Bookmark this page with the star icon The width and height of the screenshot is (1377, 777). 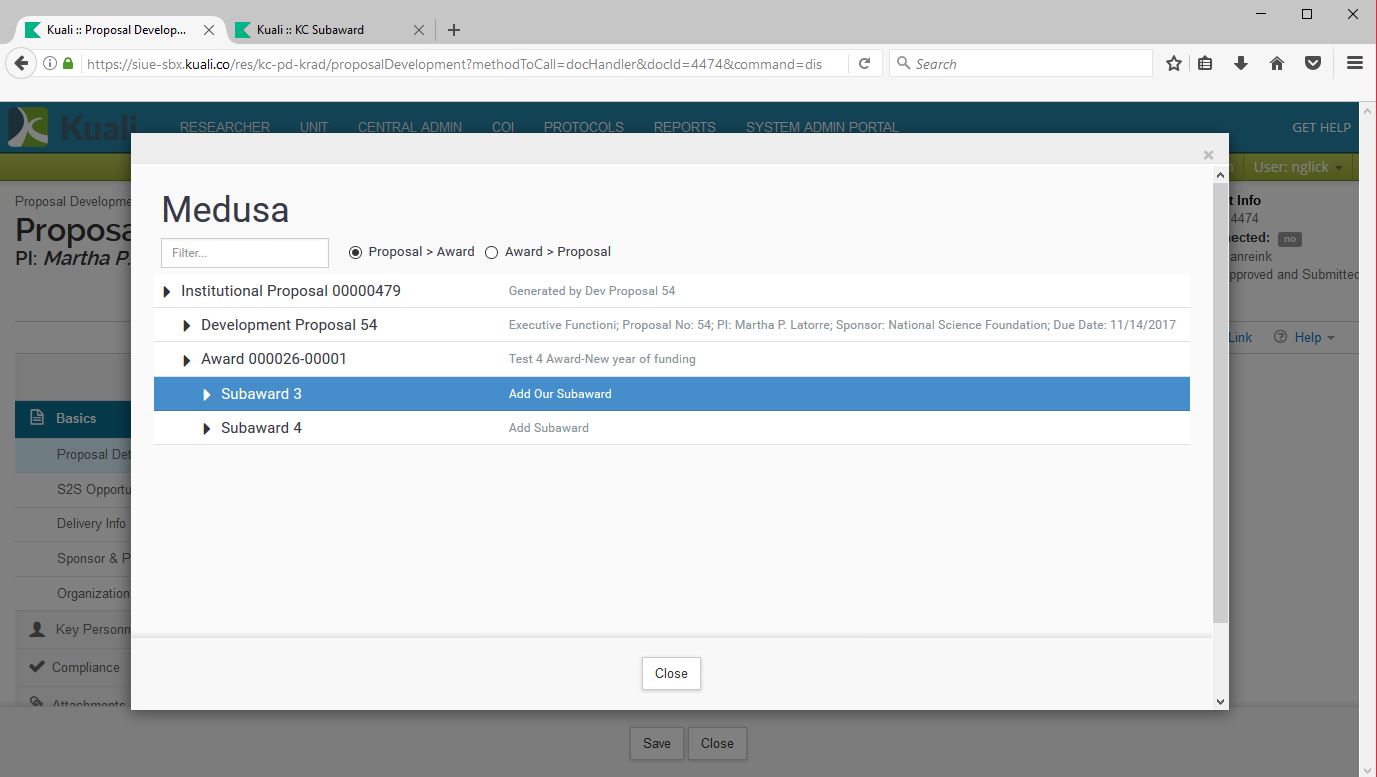[x=1174, y=64]
